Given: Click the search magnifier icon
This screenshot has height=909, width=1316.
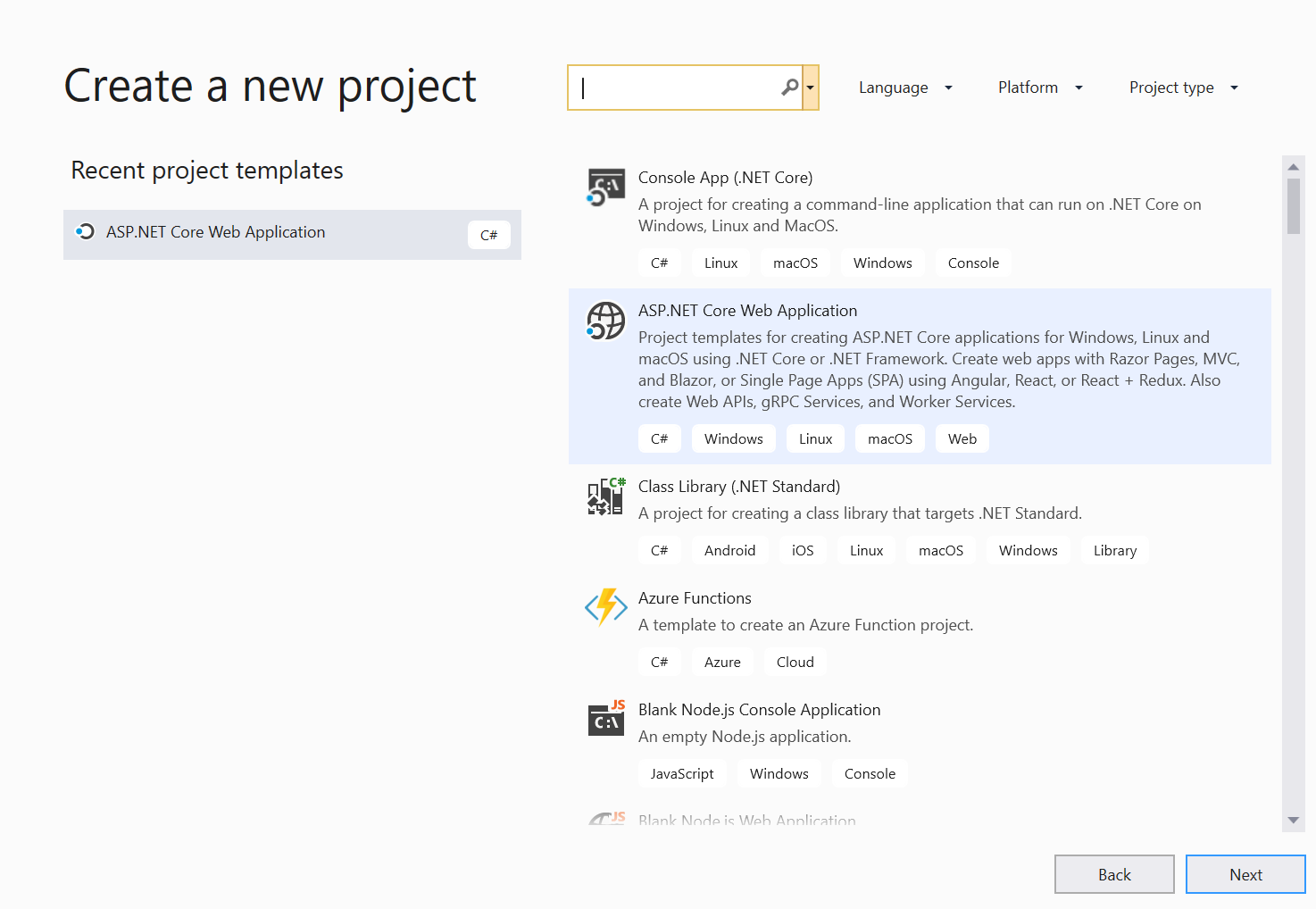Looking at the screenshot, I should click(789, 87).
